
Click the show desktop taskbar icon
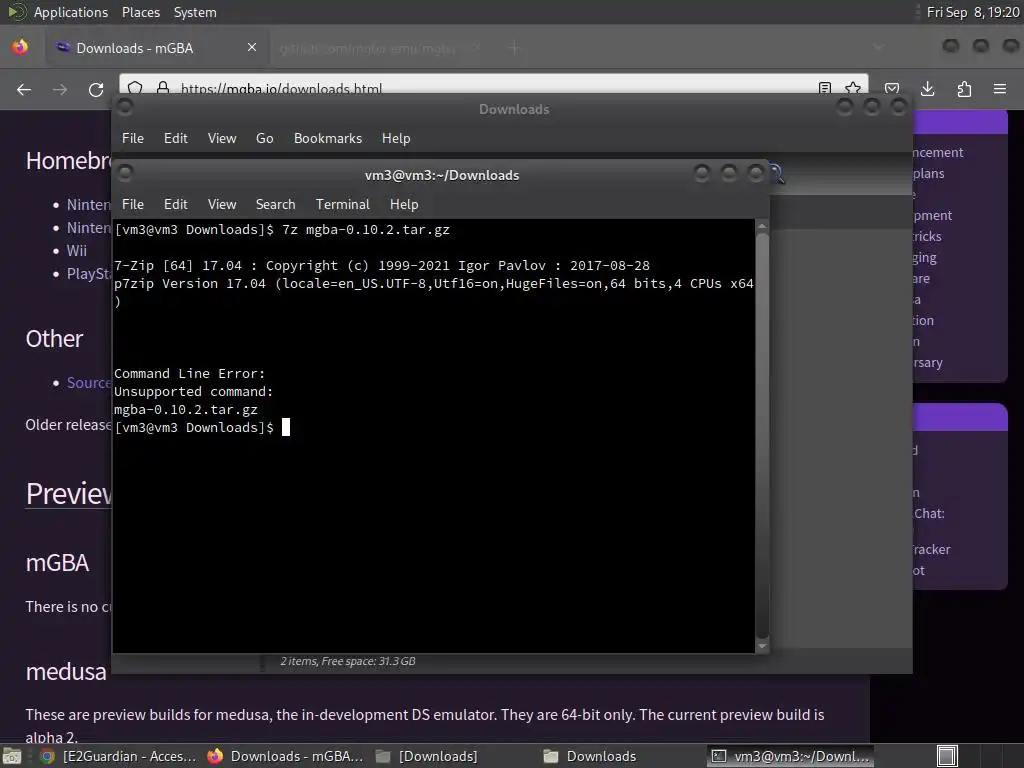[x=11, y=756]
